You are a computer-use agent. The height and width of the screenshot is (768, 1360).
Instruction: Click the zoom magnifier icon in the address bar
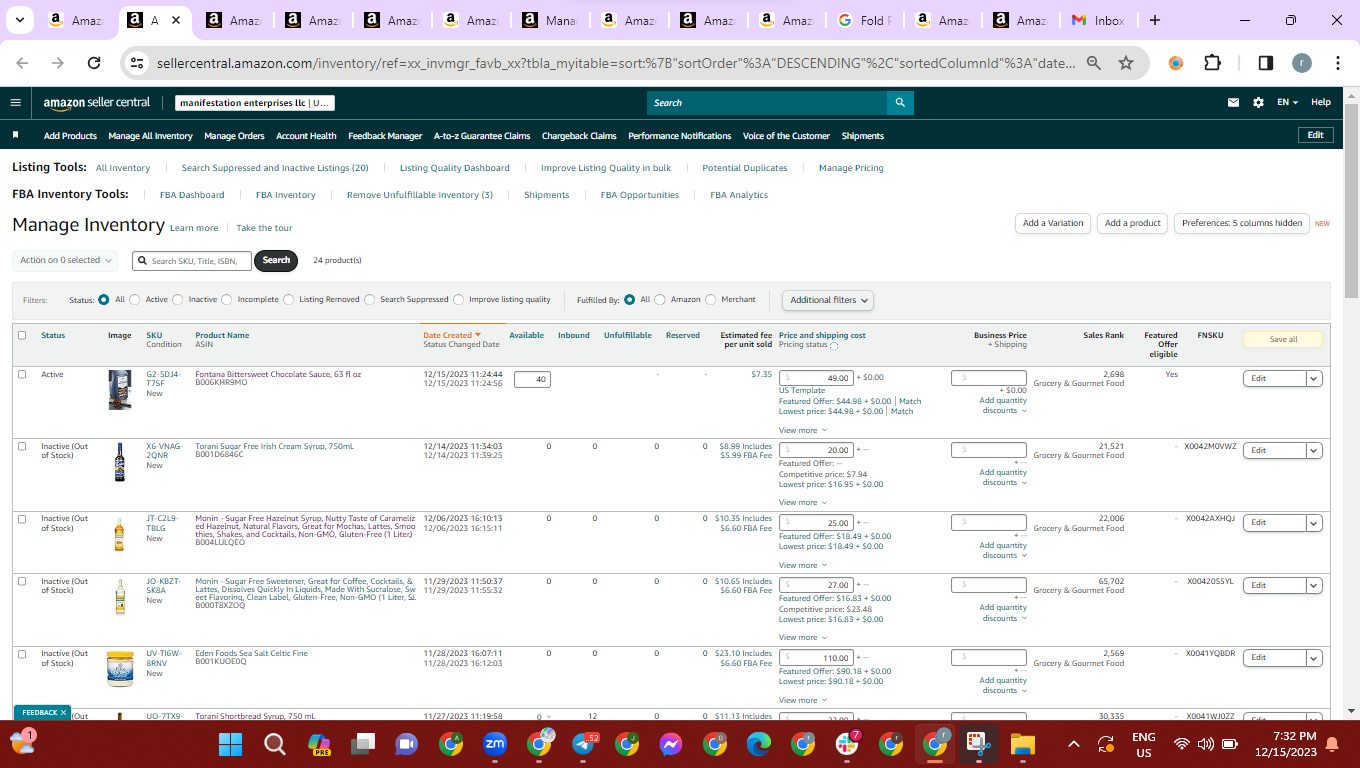pyautogui.click(x=1094, y=63)
